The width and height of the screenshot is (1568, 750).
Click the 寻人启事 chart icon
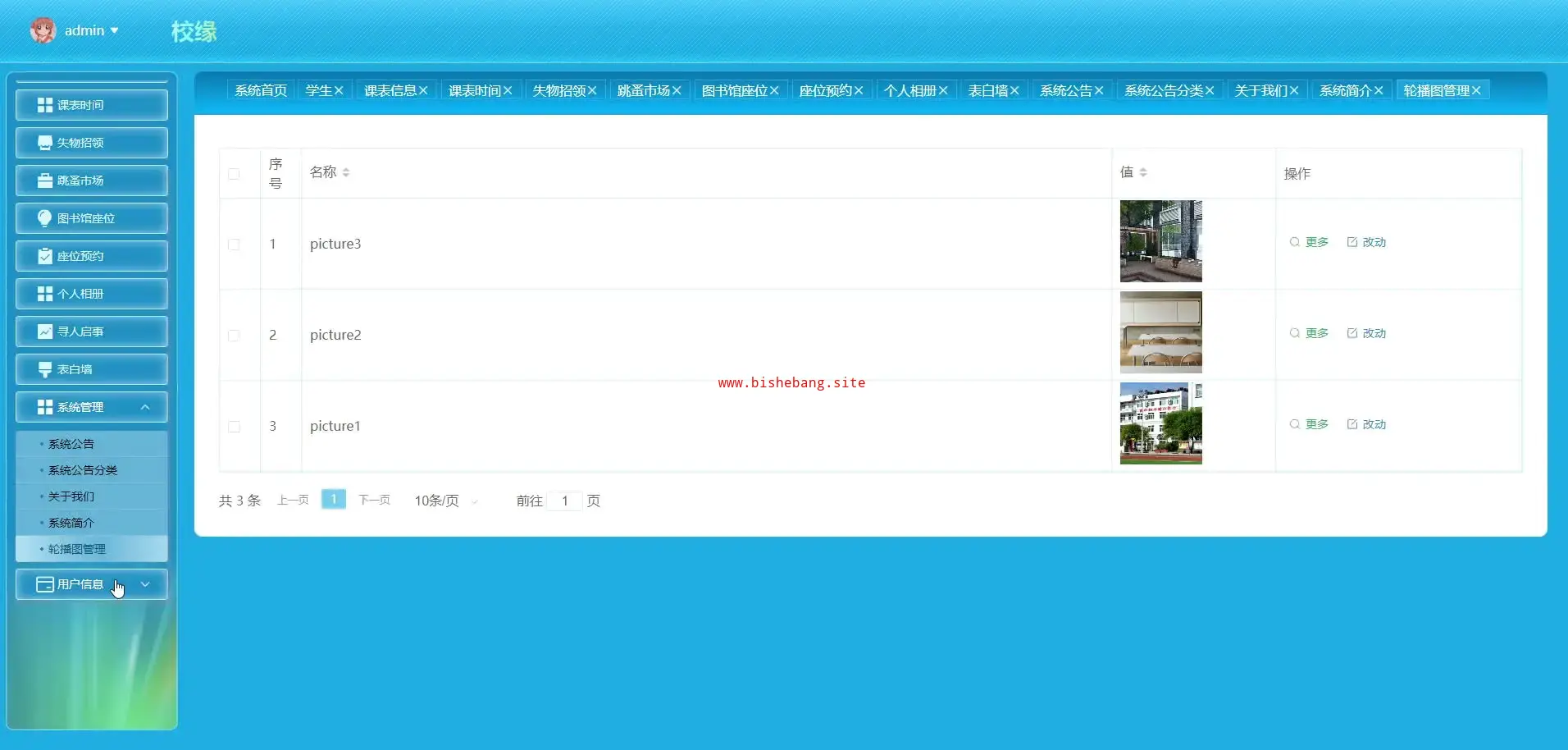pos(45,332)
